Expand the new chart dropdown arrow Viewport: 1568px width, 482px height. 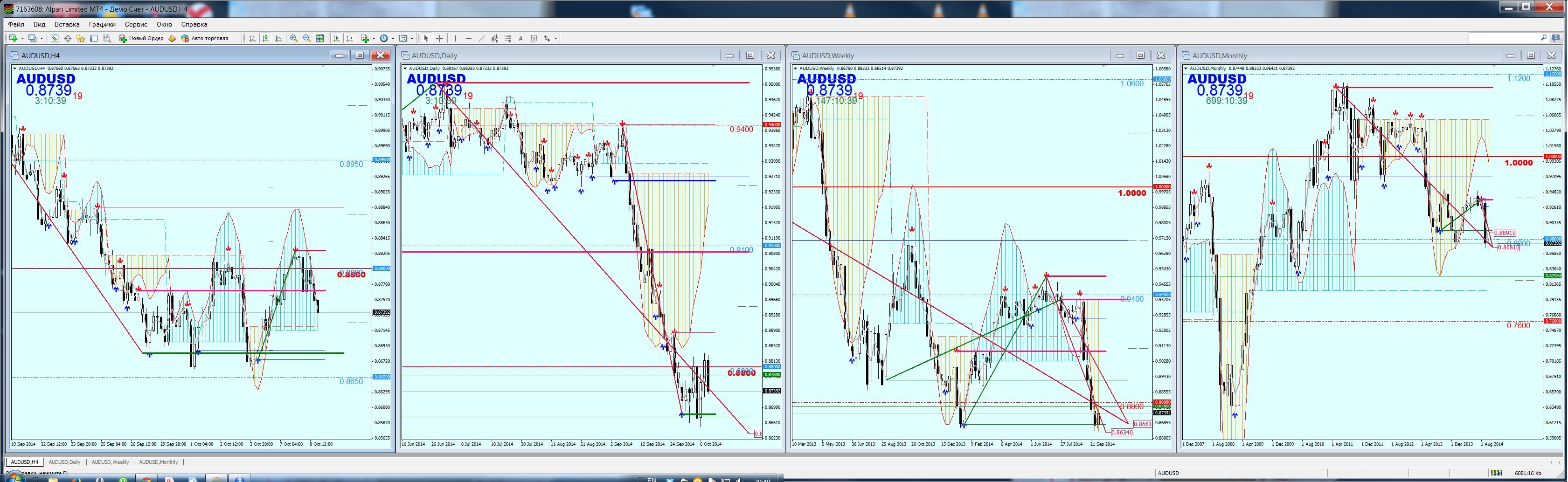[22, 38]
